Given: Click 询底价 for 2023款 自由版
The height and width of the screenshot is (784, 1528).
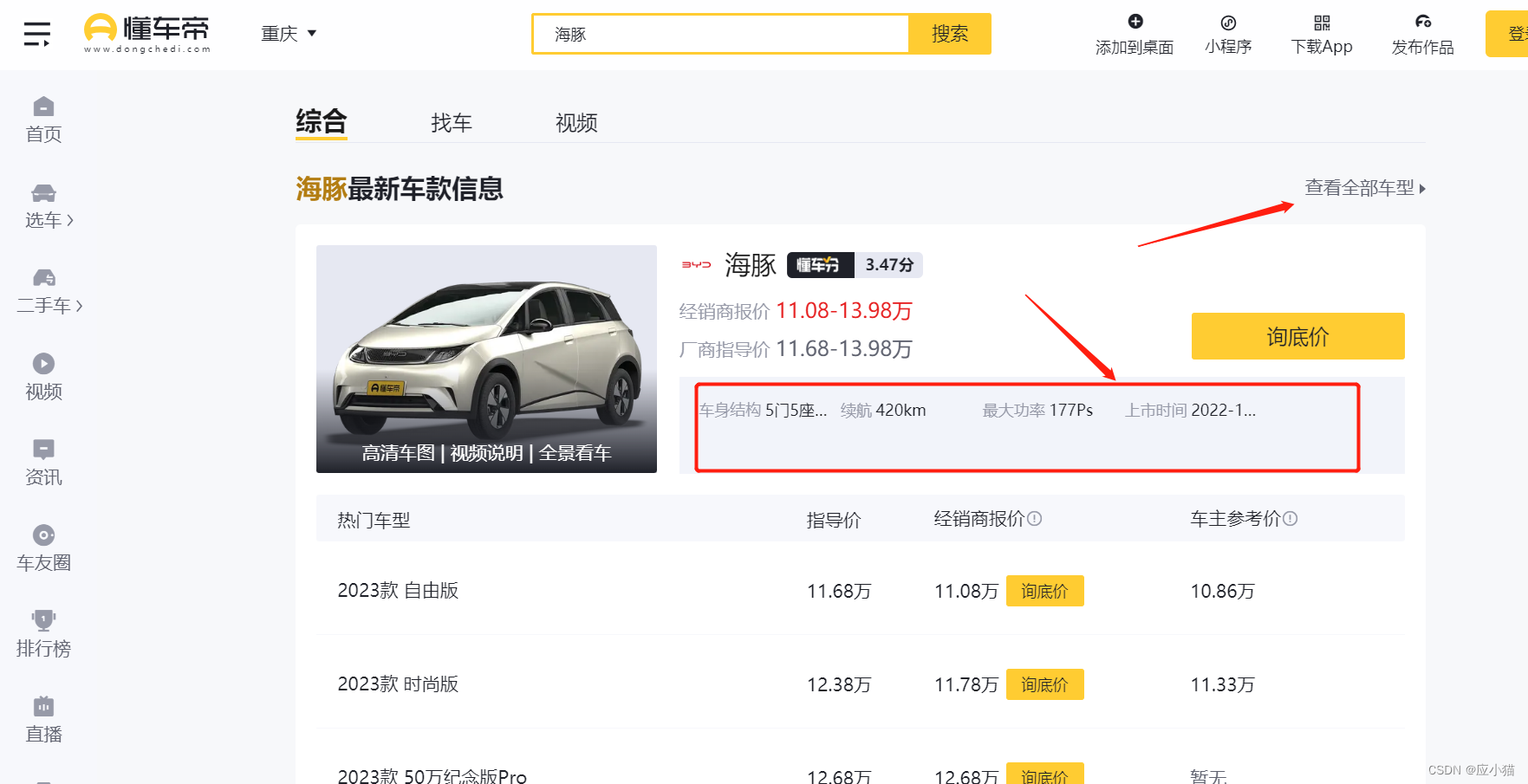Looking at the screenshot, I should (1044, 591).
